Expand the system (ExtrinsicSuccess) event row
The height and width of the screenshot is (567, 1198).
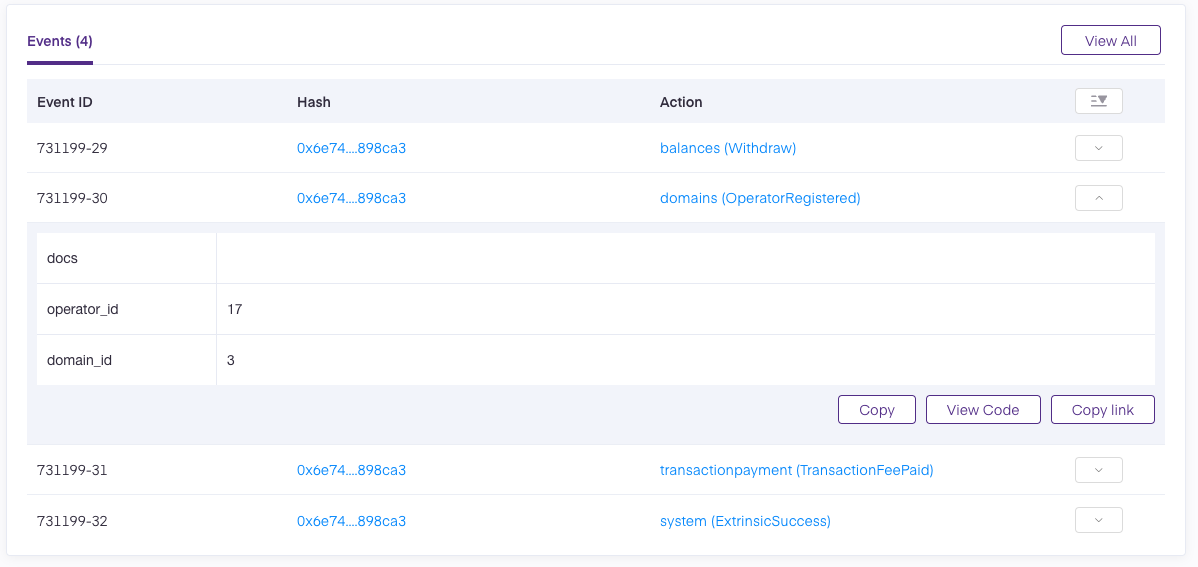1098,520
